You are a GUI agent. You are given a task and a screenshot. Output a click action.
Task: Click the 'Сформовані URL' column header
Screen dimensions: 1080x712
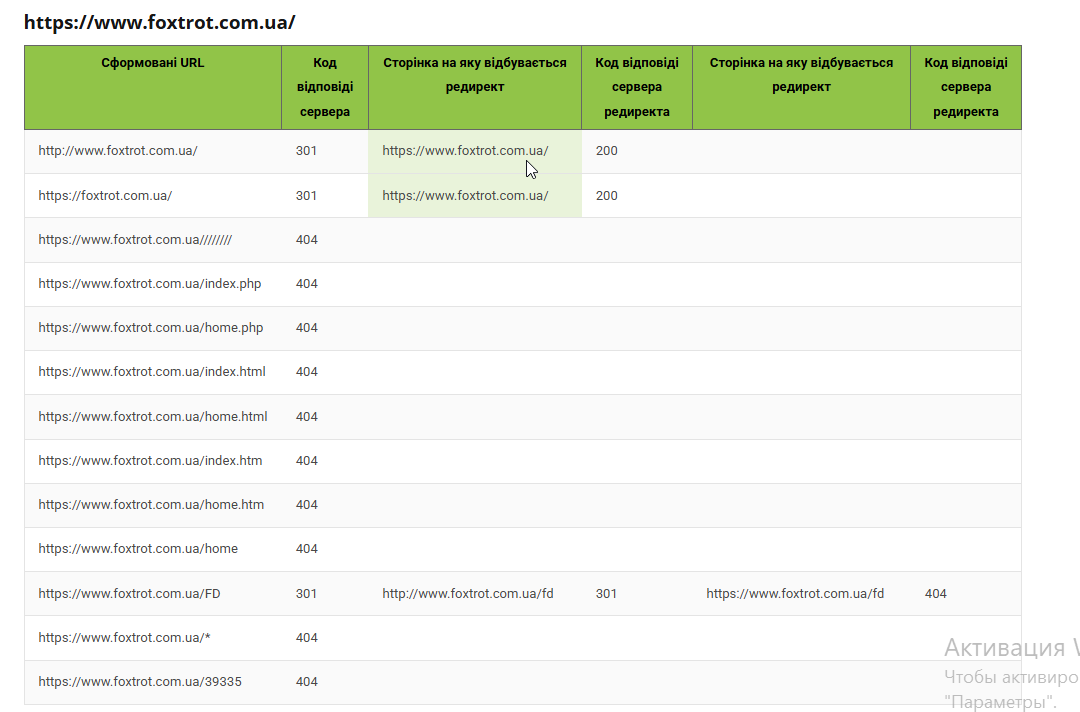click(153, 87)
